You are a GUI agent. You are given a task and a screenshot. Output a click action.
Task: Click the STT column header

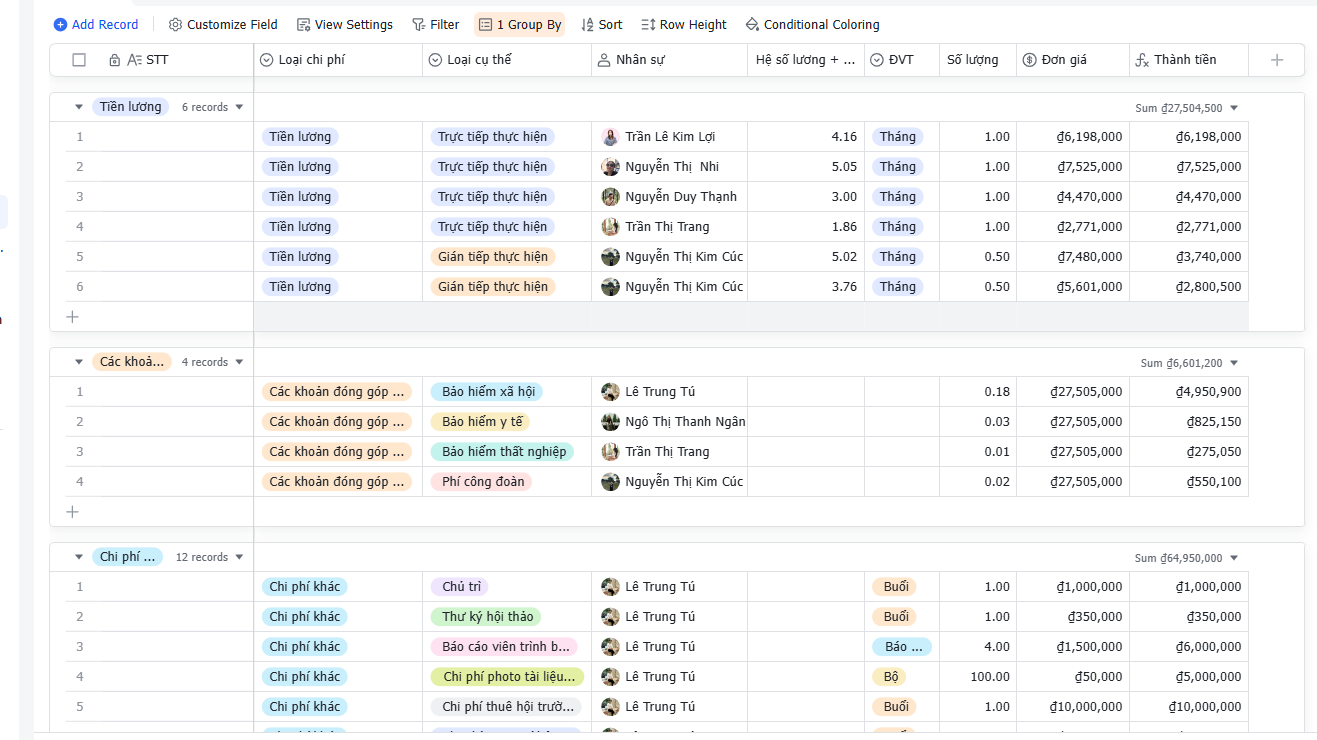[157, 60]
